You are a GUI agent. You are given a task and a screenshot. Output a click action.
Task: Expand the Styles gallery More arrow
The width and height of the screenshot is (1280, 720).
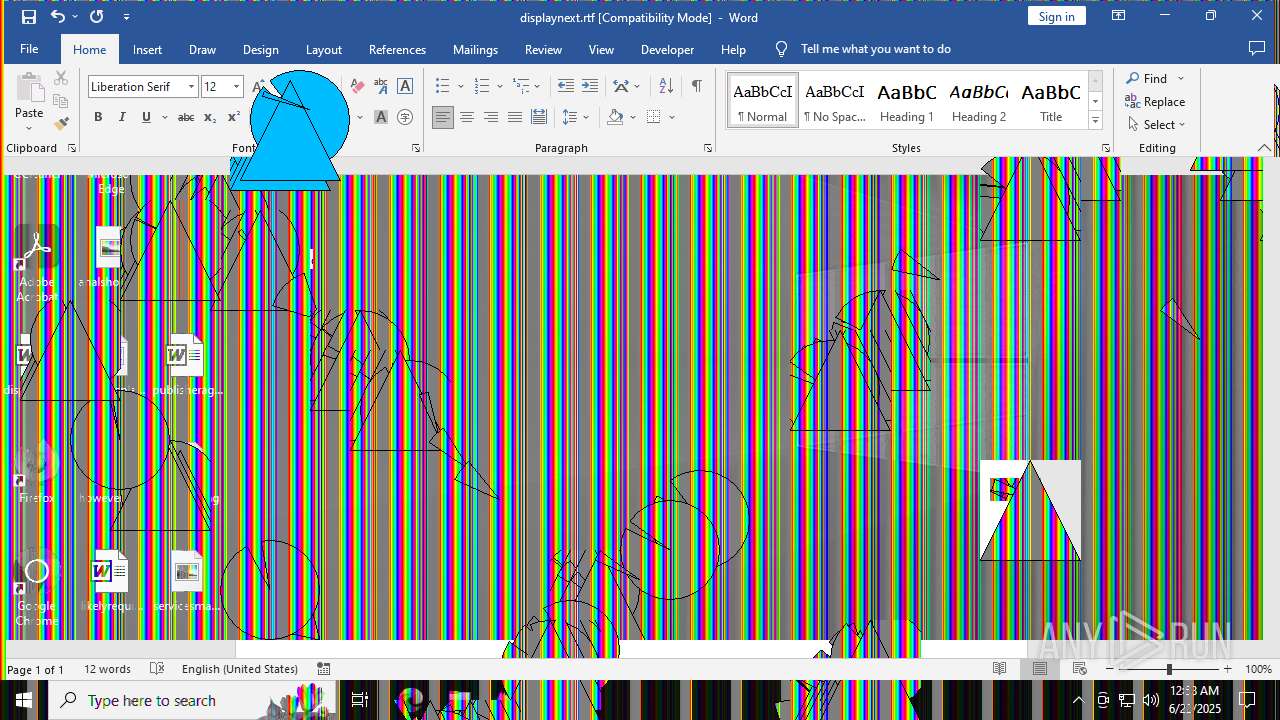[x=1095, y=120]
